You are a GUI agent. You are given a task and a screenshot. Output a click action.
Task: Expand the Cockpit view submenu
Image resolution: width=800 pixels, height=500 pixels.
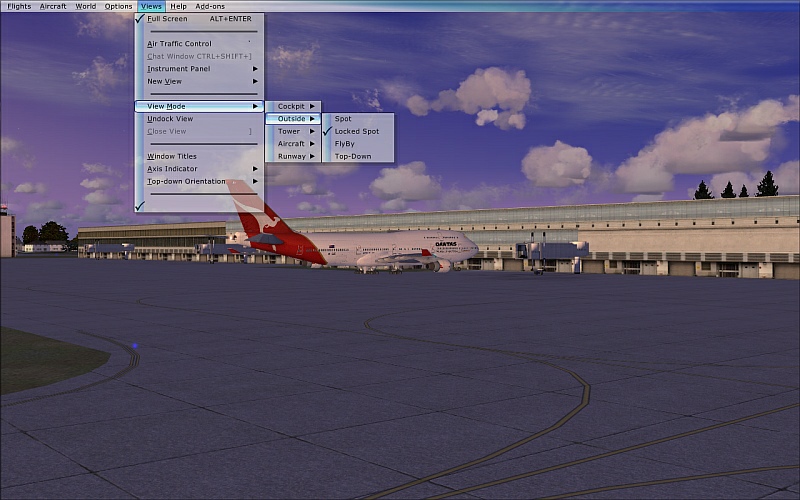[293, 106]
